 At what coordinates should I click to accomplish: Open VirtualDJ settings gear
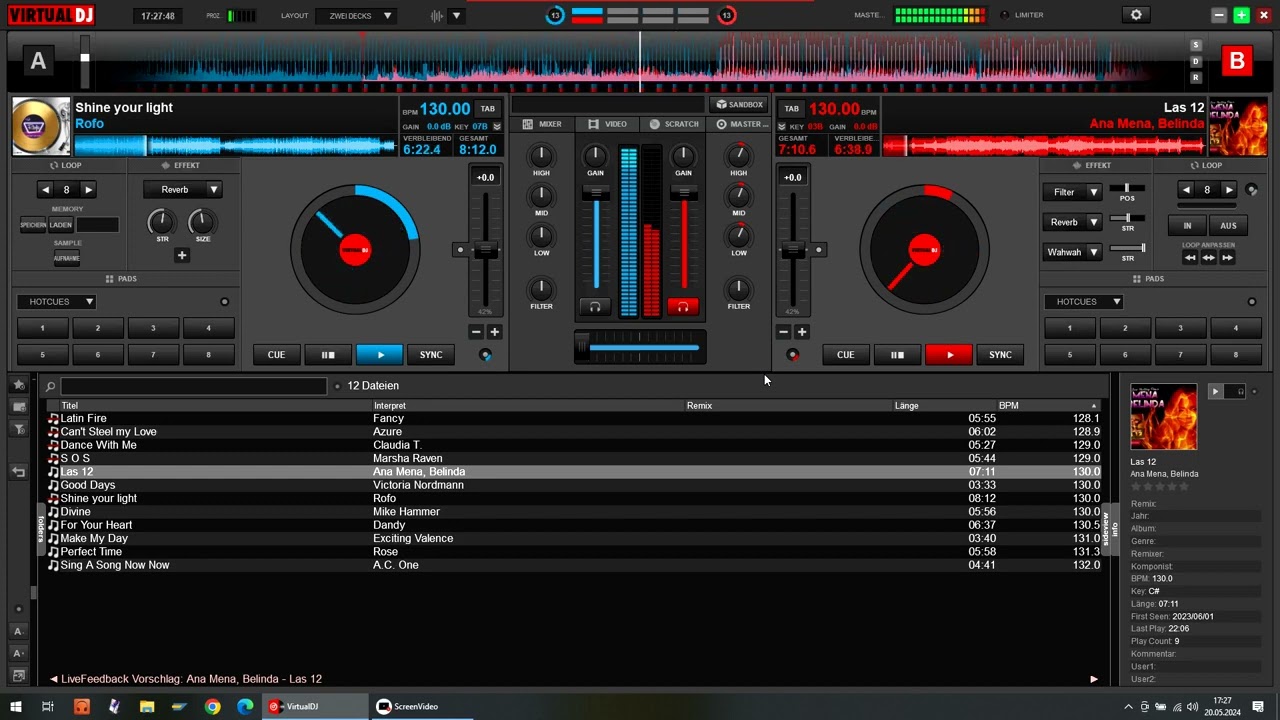(x=1135, y=15)
